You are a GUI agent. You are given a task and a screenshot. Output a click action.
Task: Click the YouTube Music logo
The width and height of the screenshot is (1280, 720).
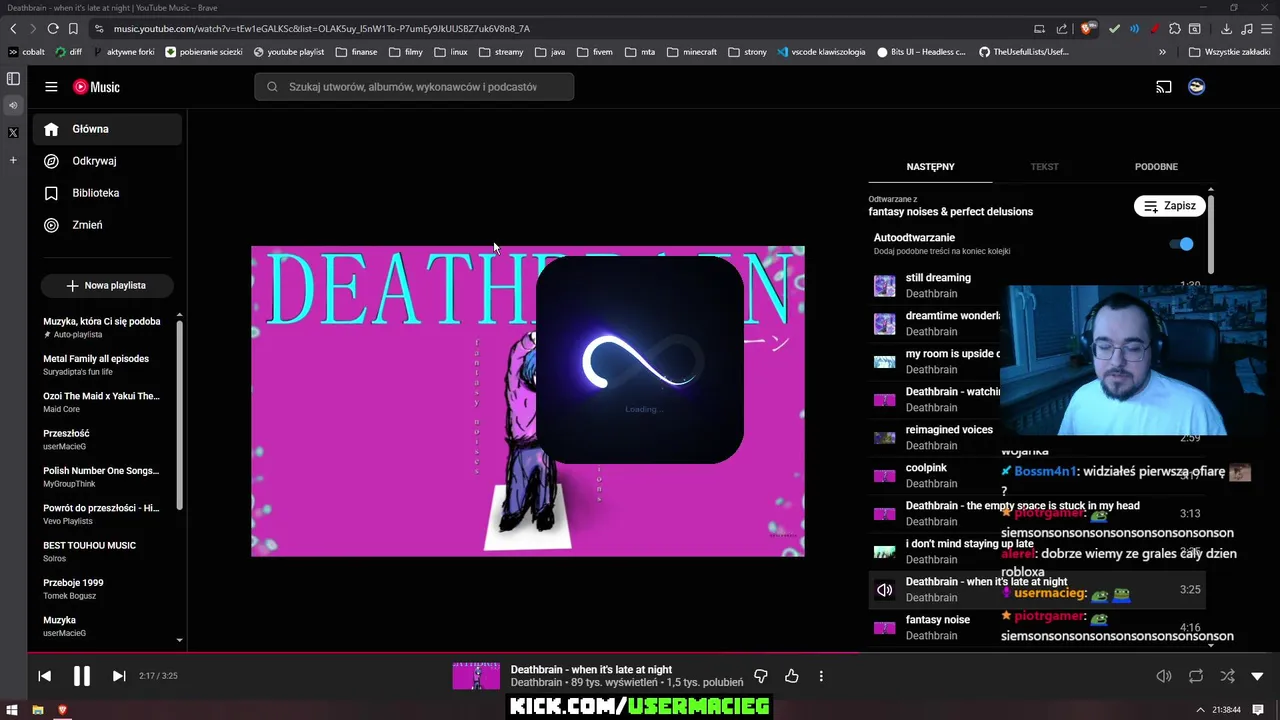pyautogui.click(x=96, y=87)
